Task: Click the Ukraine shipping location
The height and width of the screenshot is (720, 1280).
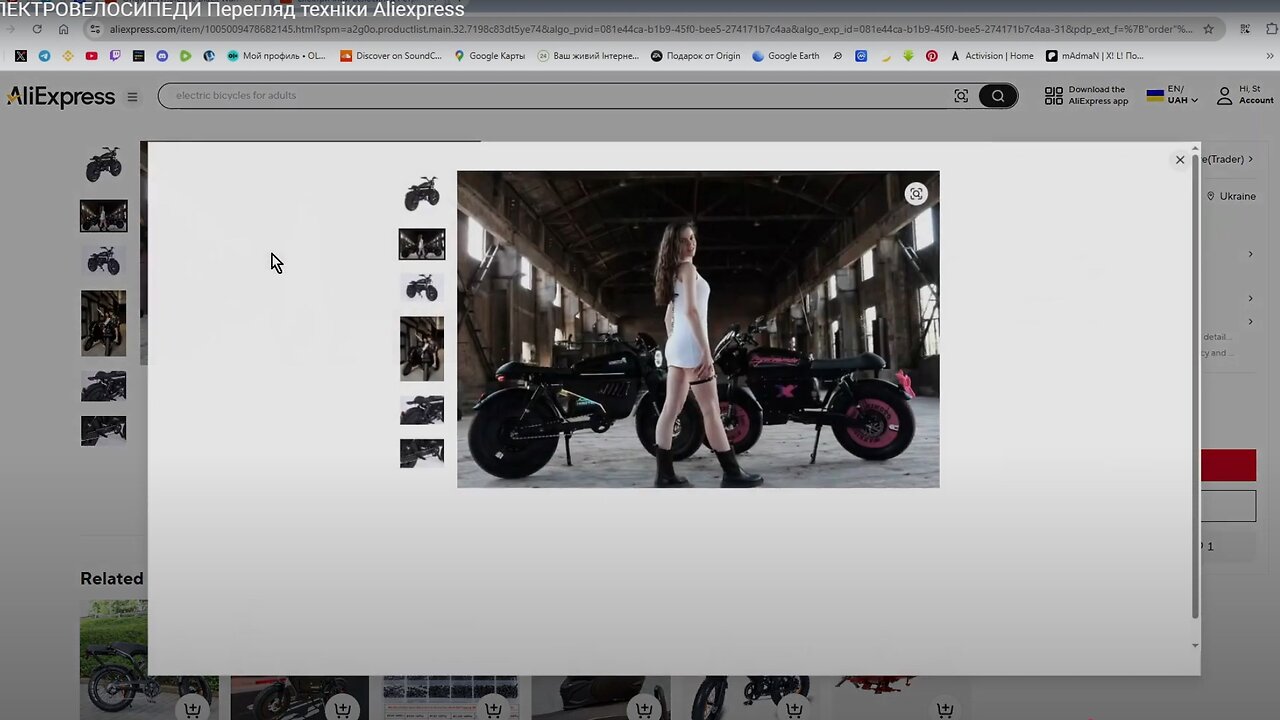Action: (x=1231, y=196)
